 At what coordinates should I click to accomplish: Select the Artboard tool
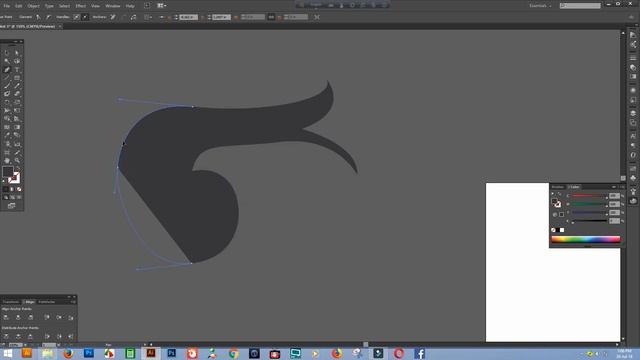7,152
